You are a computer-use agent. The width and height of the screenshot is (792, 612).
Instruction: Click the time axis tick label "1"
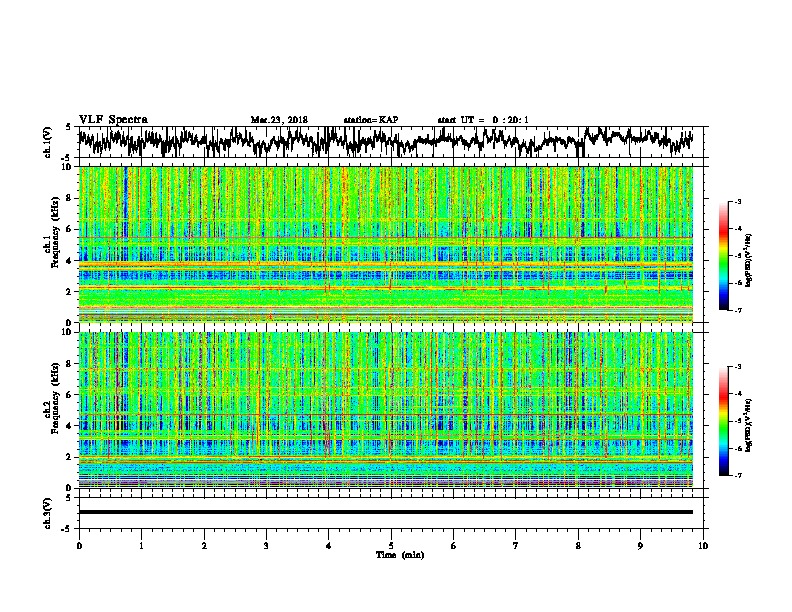pyautogui.click(x=141, y=546)
